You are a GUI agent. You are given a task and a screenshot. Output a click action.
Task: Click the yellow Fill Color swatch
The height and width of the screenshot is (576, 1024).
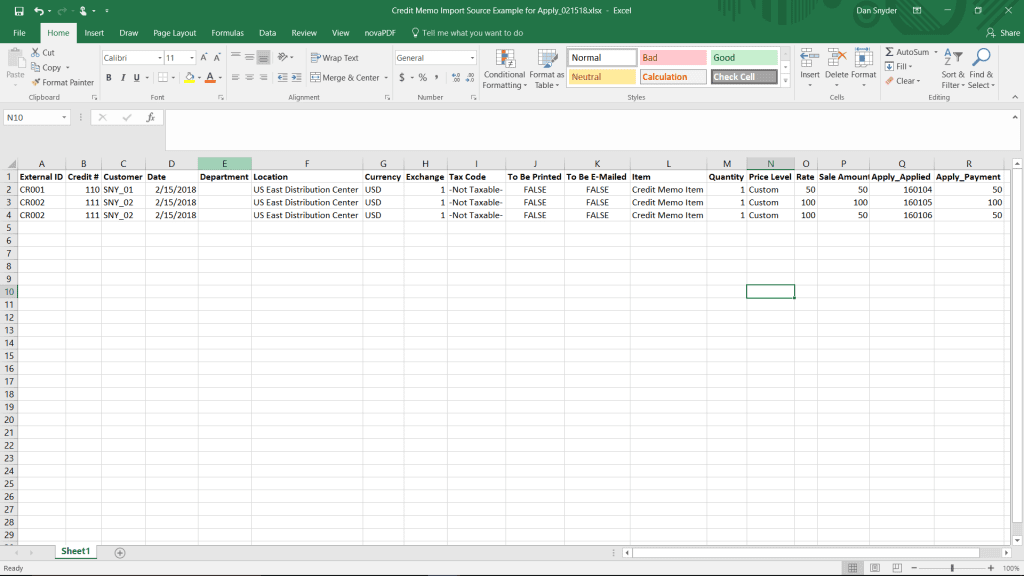(x=188, y=78)
